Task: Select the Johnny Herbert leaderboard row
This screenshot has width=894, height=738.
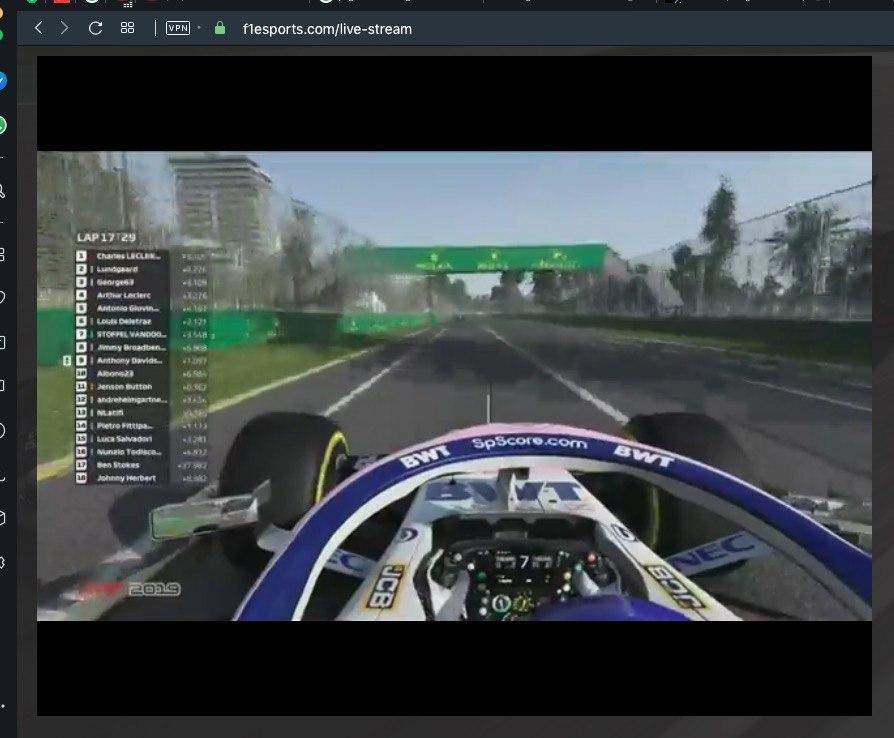Action: click(141, 479)
